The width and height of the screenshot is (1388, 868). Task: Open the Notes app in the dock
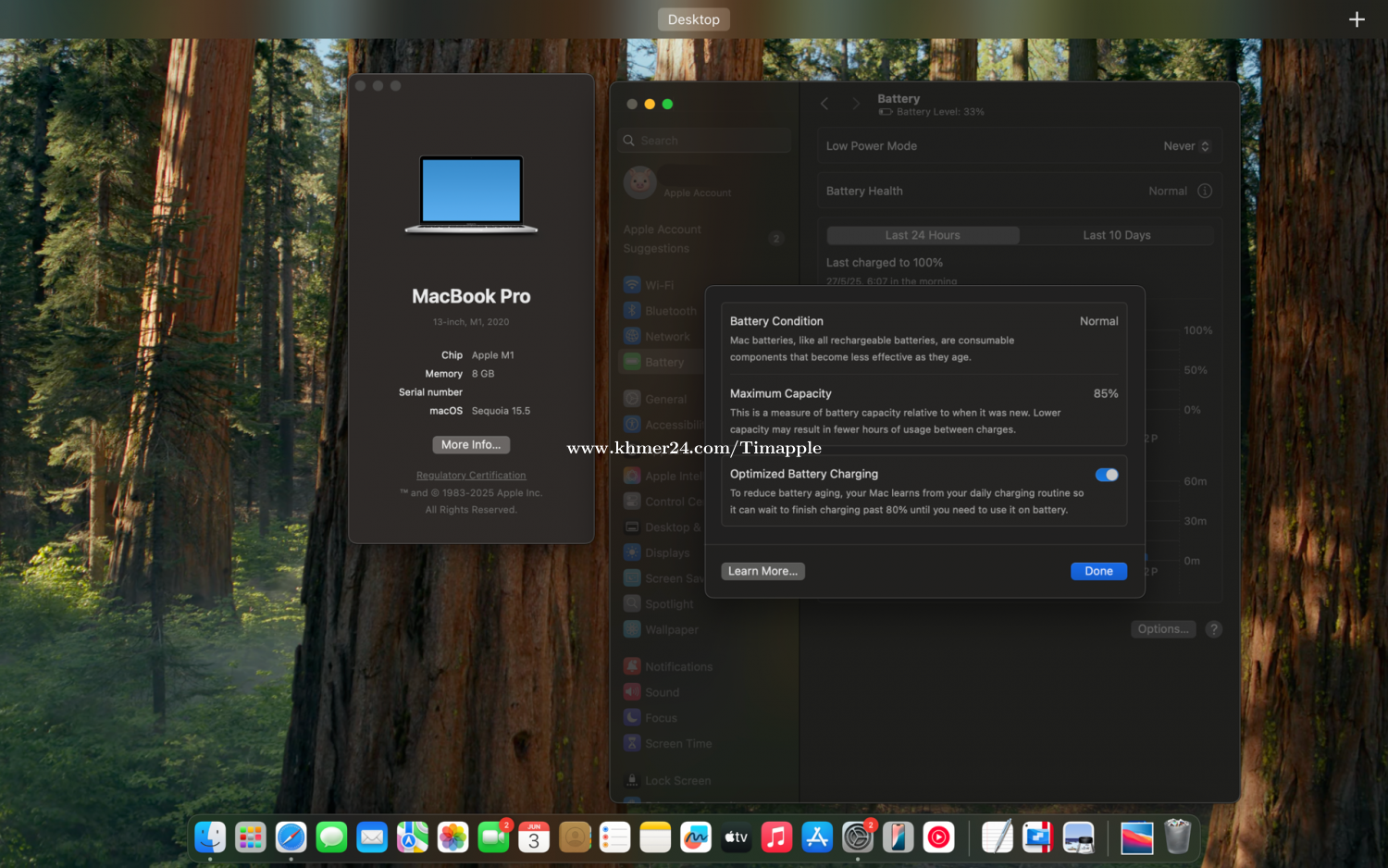[x=655, y=837]
